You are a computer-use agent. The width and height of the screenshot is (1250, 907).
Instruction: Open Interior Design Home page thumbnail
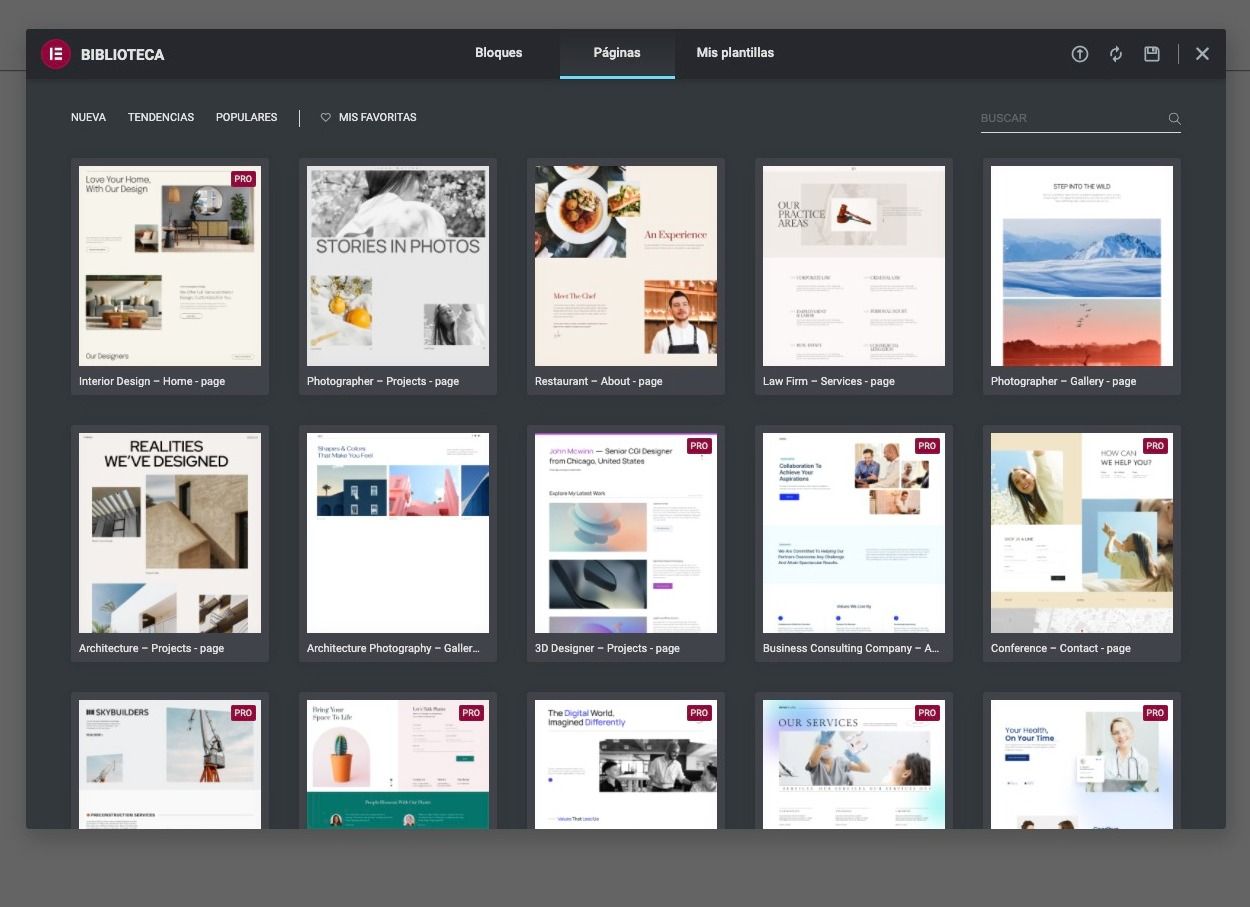tap(170, 266)
